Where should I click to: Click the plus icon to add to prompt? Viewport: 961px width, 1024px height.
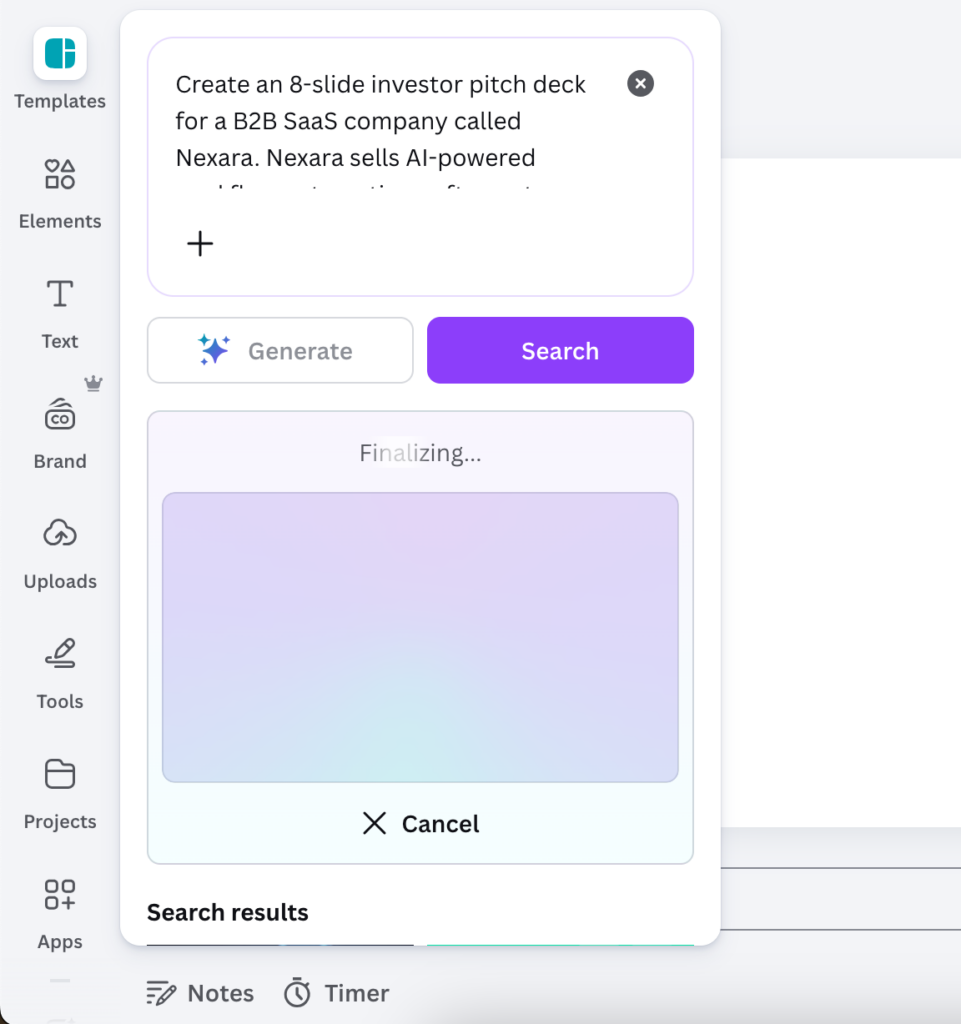(x=200, y=243)
